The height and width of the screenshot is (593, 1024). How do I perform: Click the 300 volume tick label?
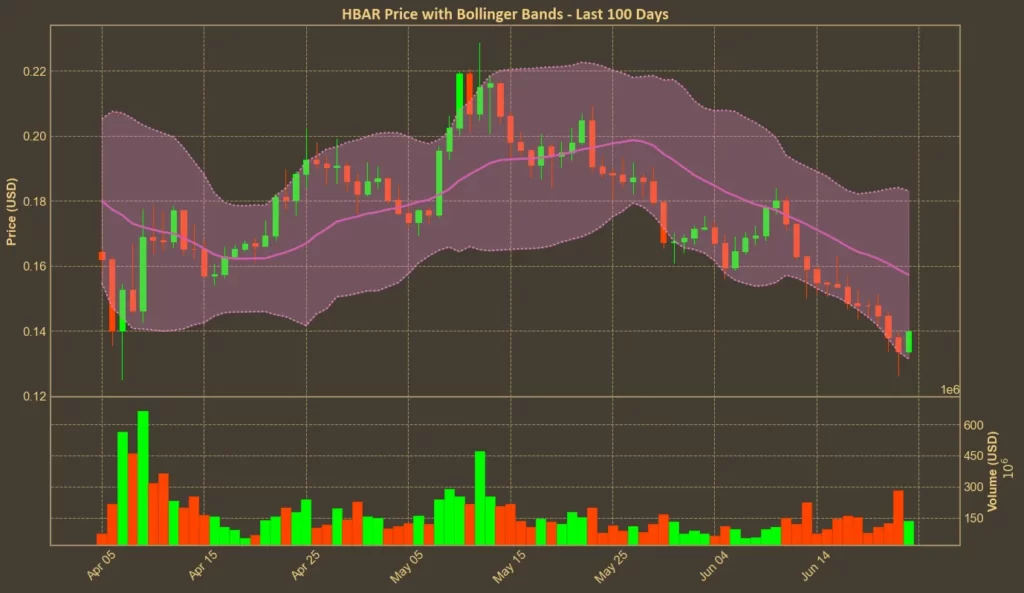[973, 487]
